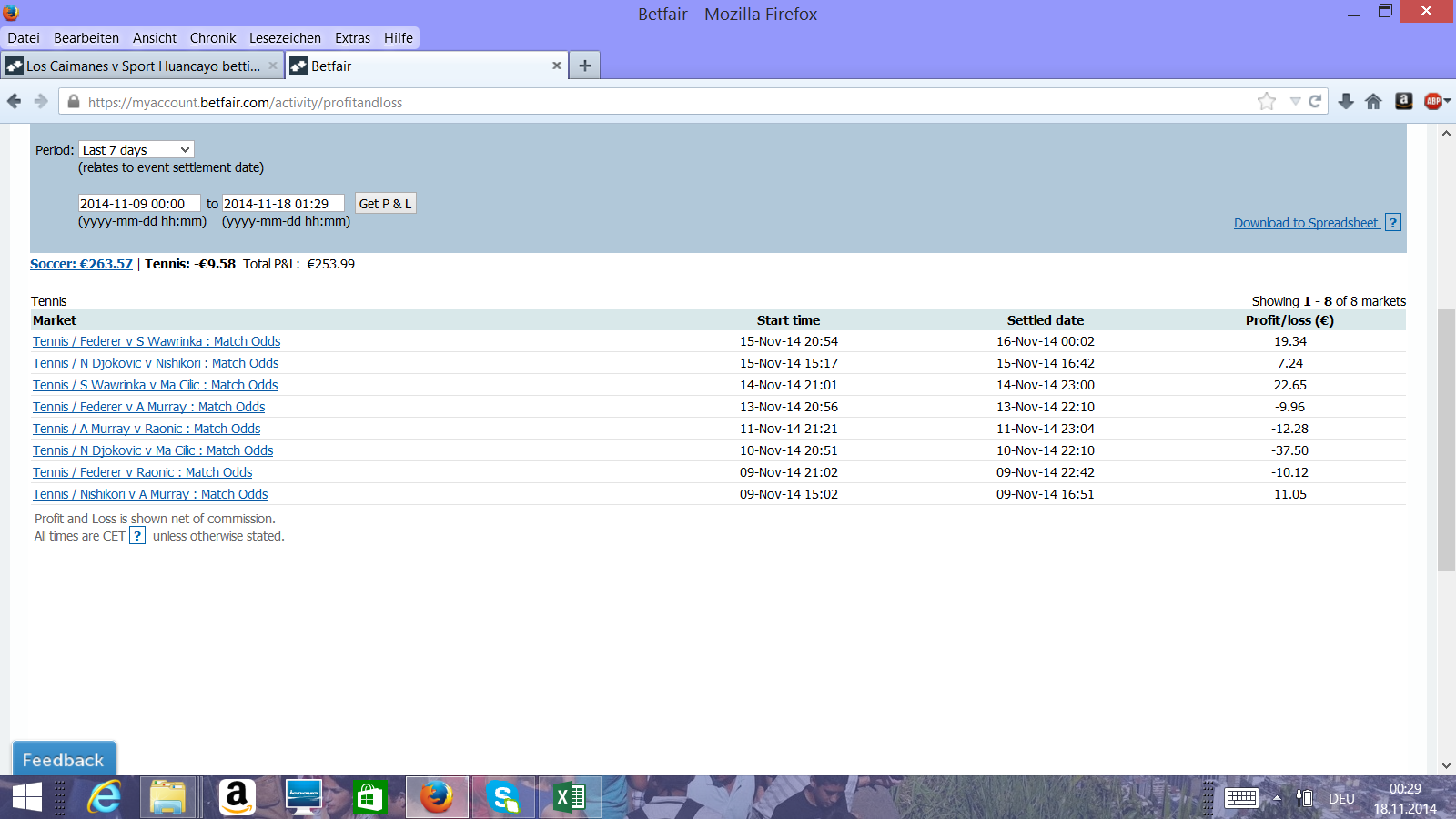This screenshot has height=819, width=1456.
Task: Expand the Period dropdown showing Last 7 days
Action: pos(136,150)
